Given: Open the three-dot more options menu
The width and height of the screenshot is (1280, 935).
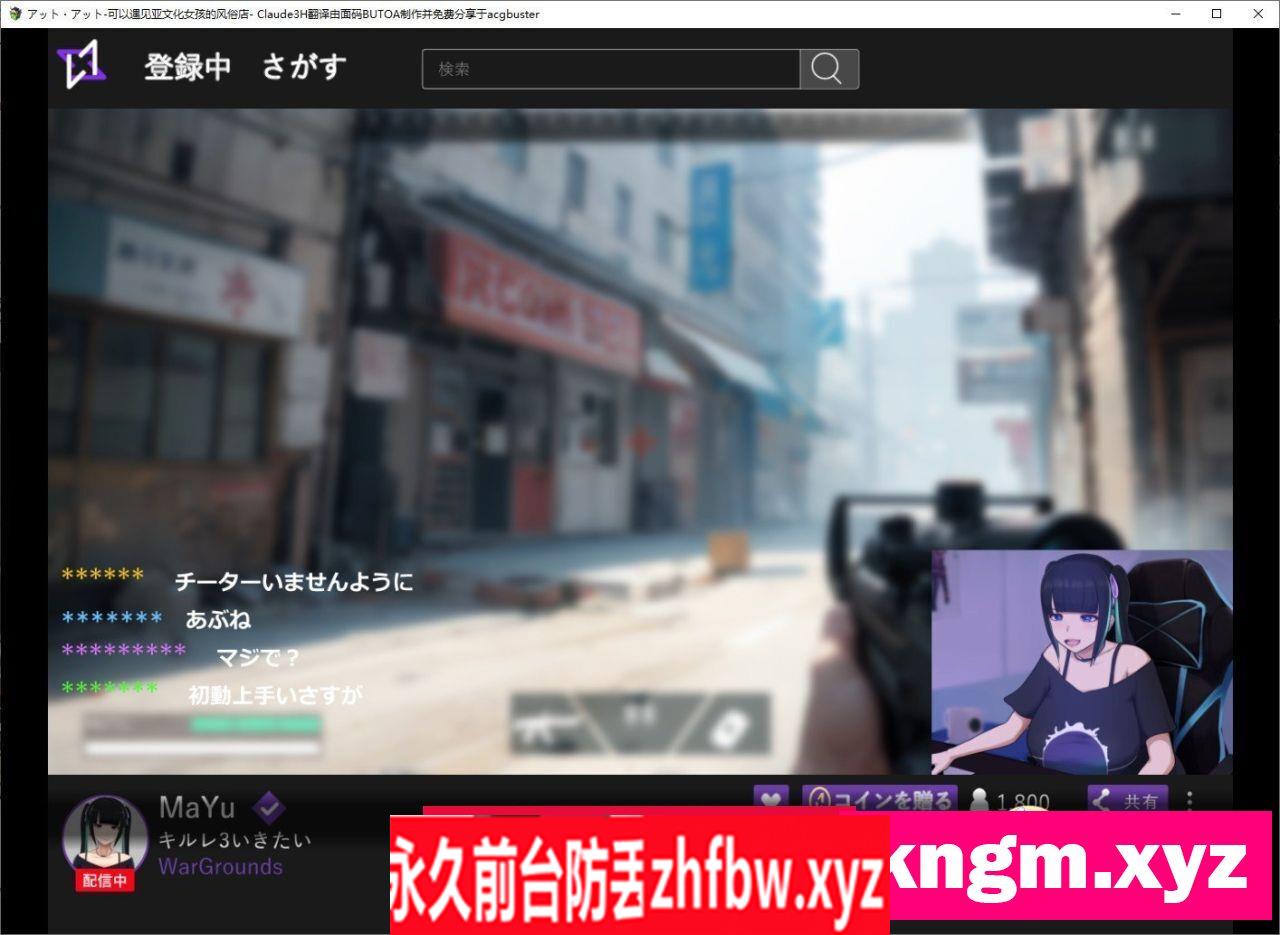Looking at the screenshot, I should click(x=1189, y=801).
